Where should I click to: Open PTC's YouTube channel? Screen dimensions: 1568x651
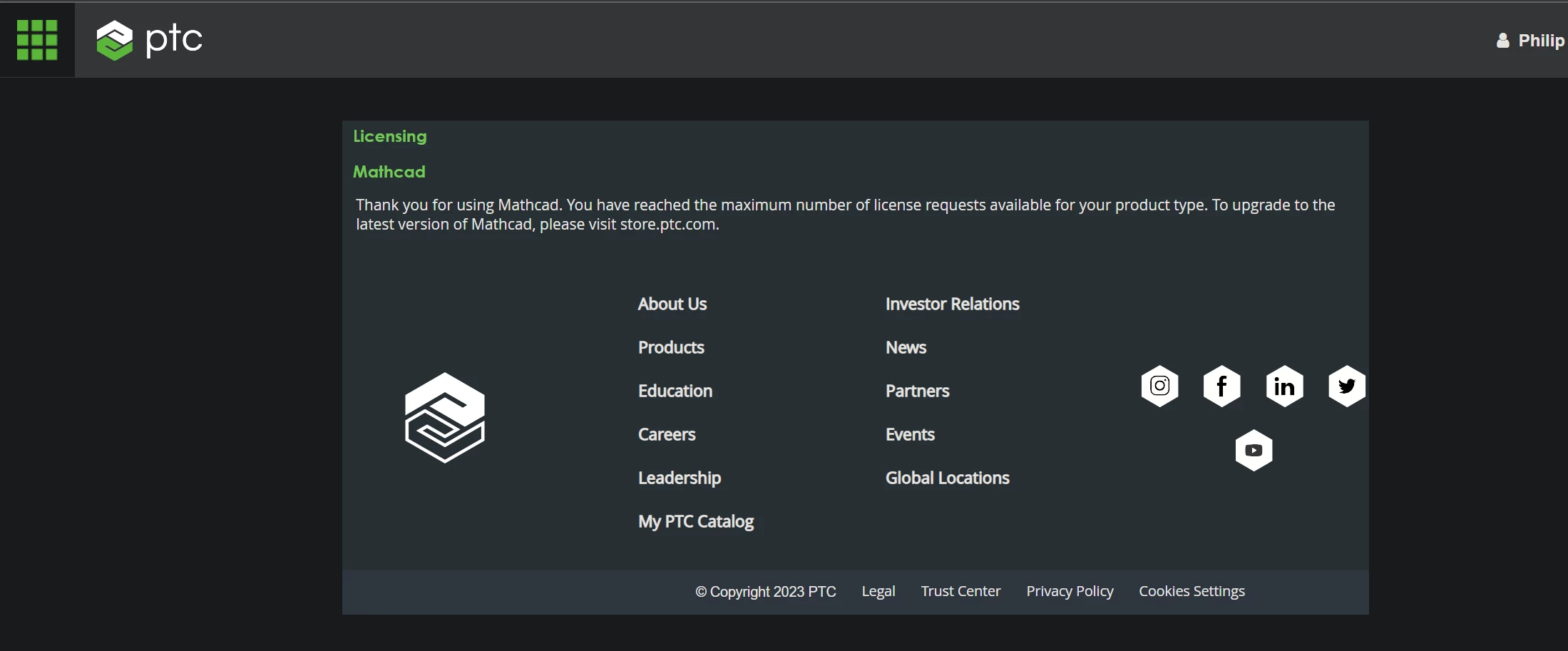click(1254, 451)
